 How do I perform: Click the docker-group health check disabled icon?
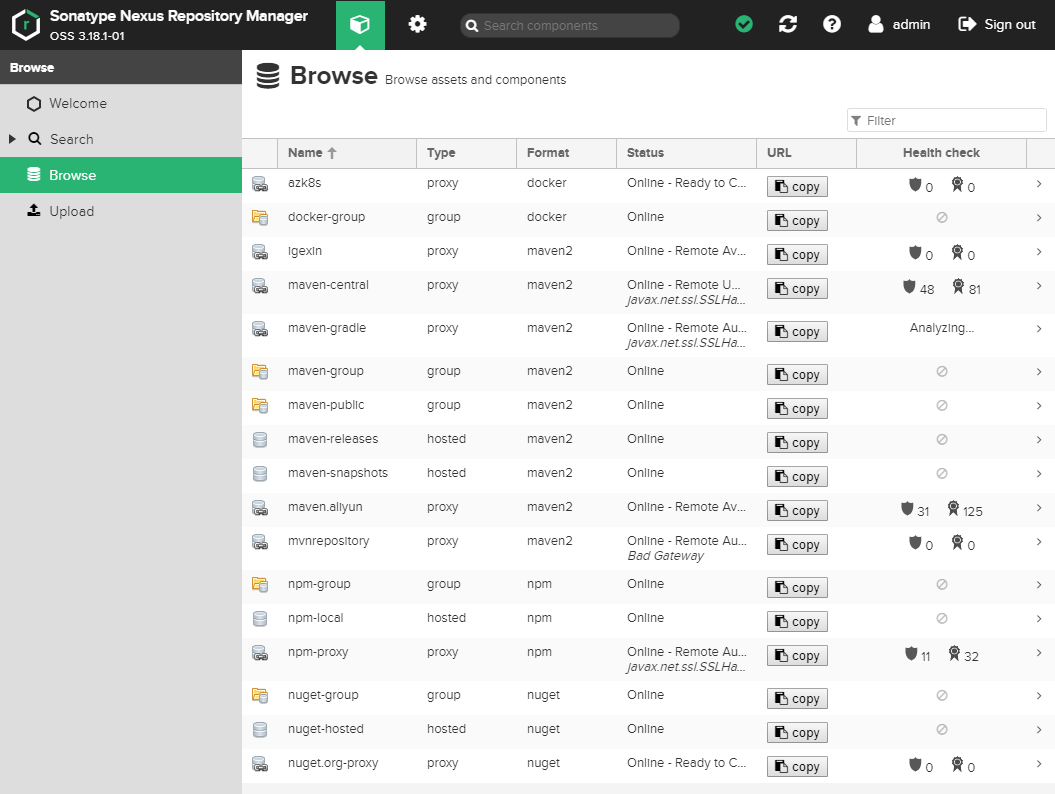(x=942, y=217)
